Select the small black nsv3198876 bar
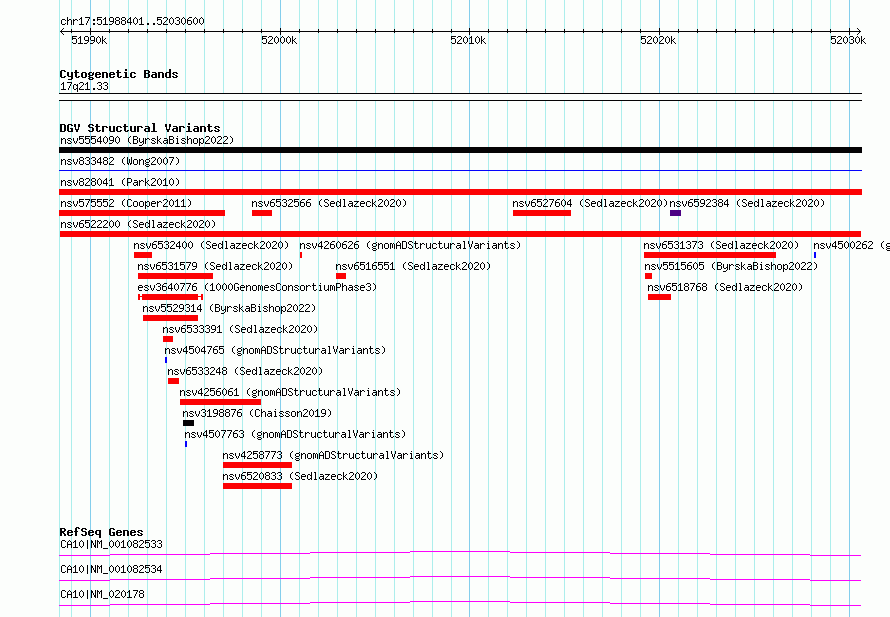890x617 pixels. coord(188,423)
